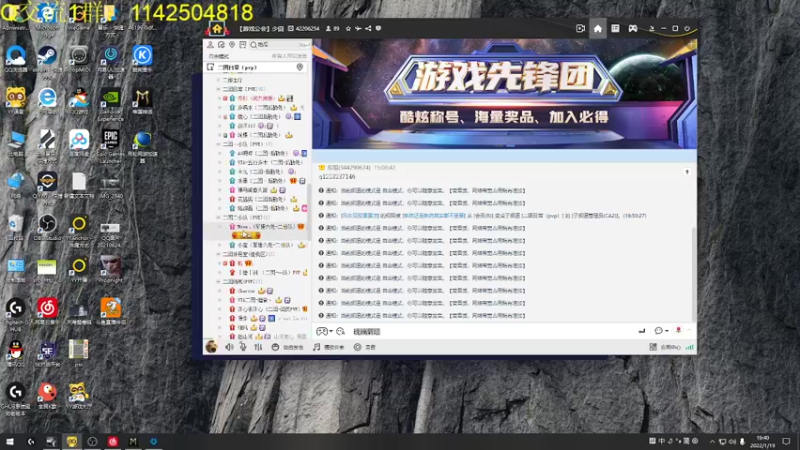Click the favorite star icon in channel header

click(x=348, y=29)
